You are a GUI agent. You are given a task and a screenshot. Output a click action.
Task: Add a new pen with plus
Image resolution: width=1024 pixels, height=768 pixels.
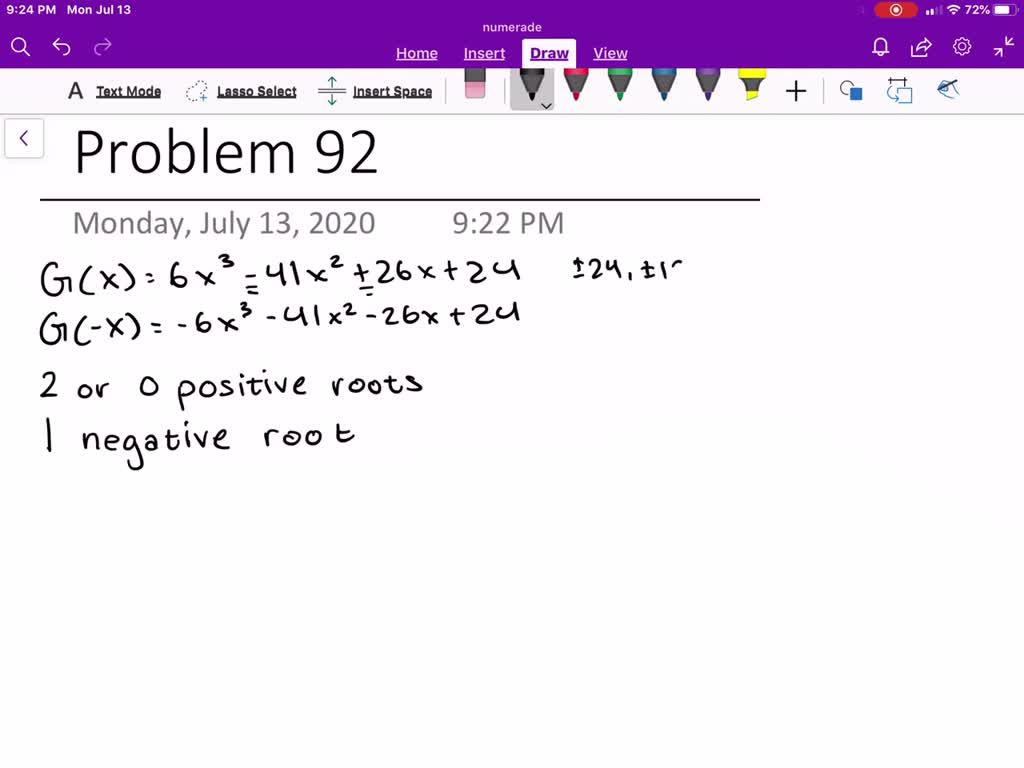(x=795, y=91)
